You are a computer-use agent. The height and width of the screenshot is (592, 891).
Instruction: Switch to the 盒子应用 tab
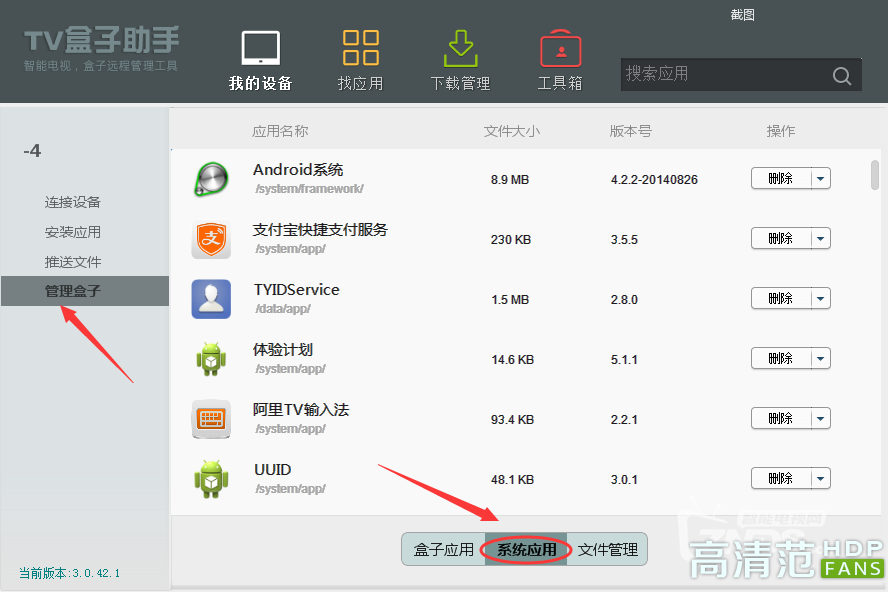tap(443, 550)
